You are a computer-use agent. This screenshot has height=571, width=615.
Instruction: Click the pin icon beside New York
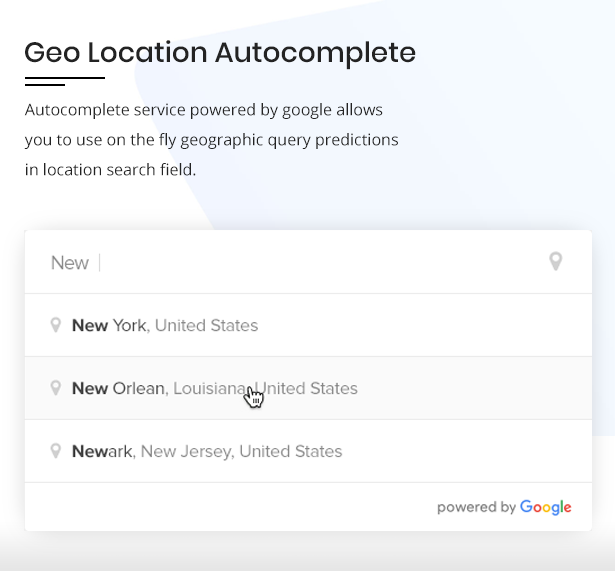pyautogui.click(x=56, y=325)
